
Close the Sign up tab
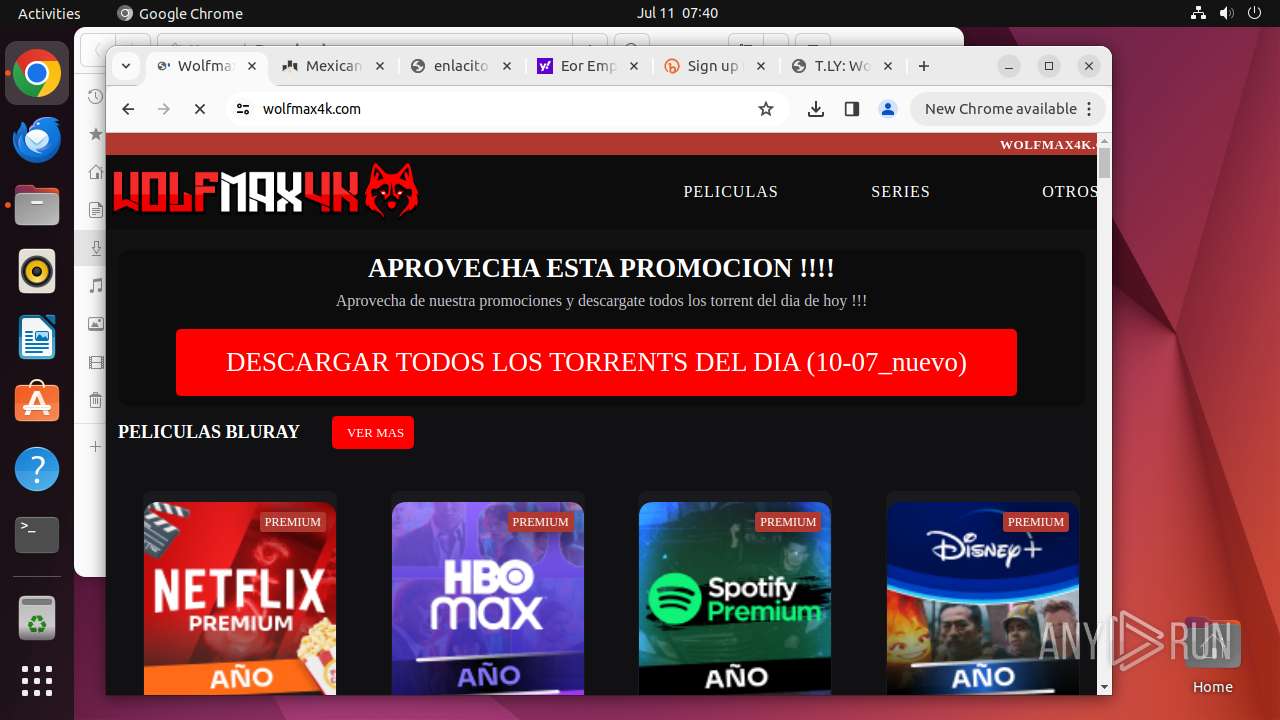761,66
